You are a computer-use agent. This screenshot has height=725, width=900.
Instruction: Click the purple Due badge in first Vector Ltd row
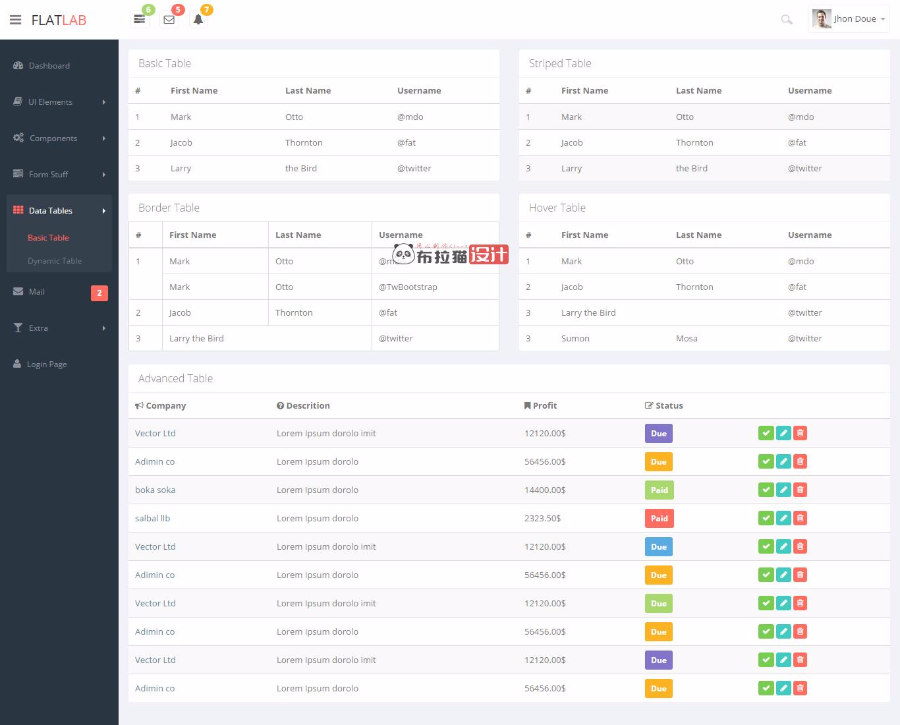(659, 433)
